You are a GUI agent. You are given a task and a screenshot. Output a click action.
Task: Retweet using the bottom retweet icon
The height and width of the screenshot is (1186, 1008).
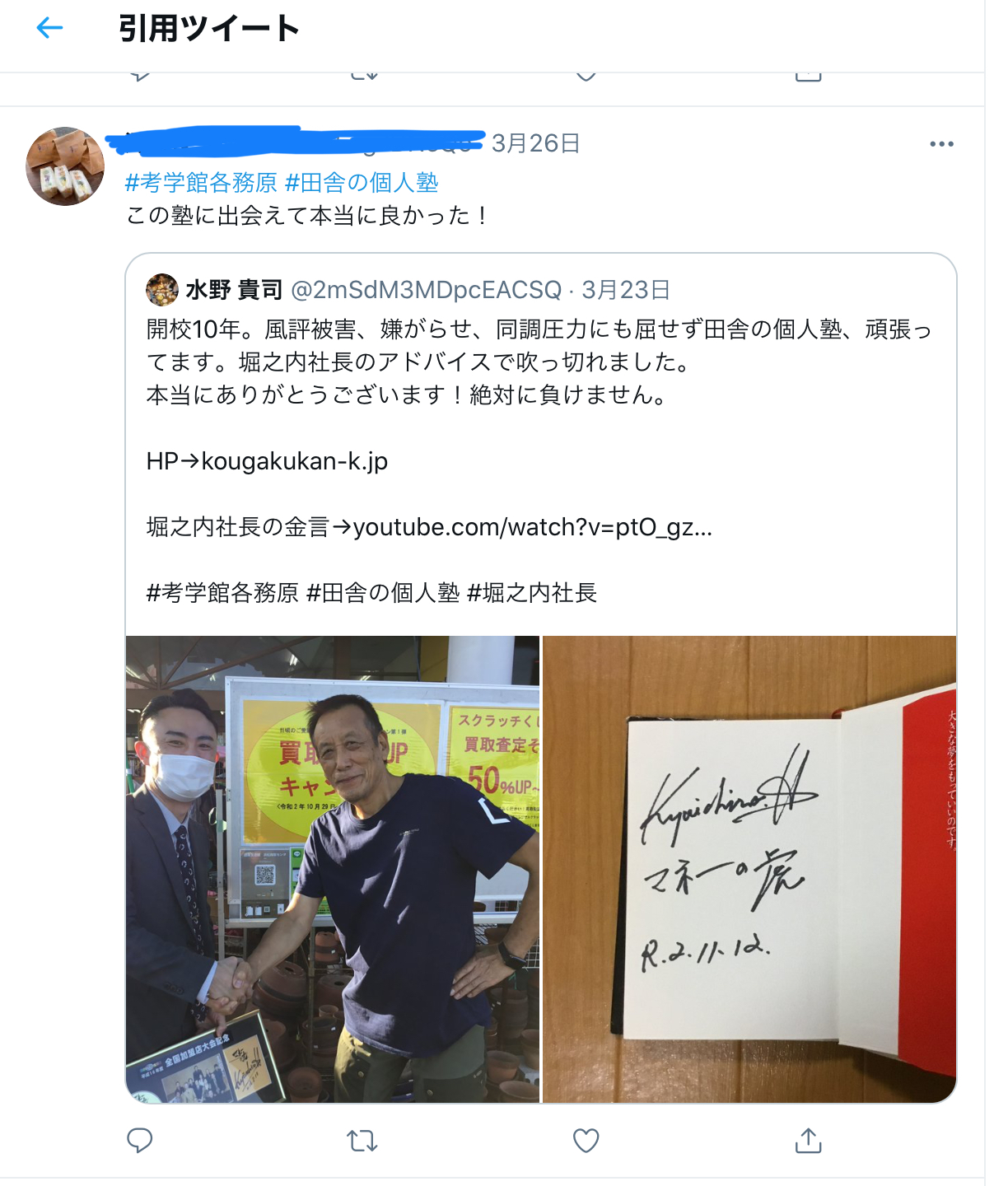coord(362,1141)
